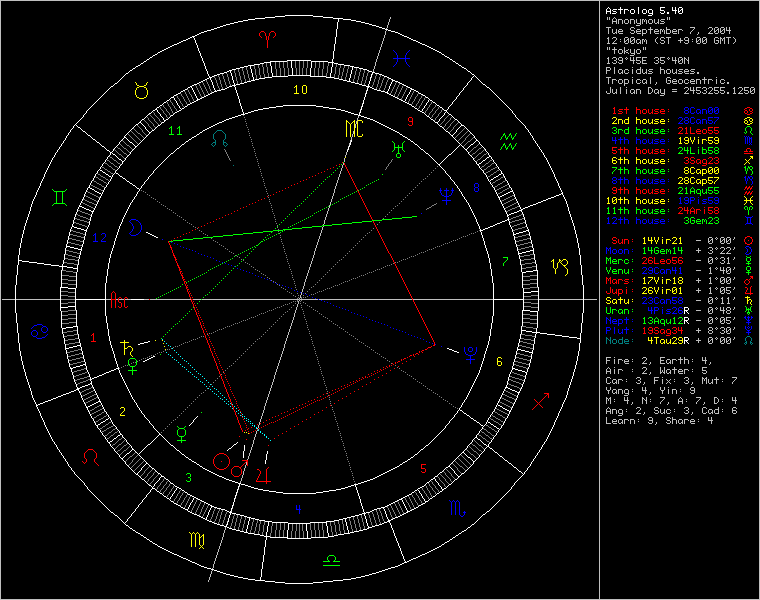
Task: Select the red Sun circle in the chart
Action: (x=221, y=461)
